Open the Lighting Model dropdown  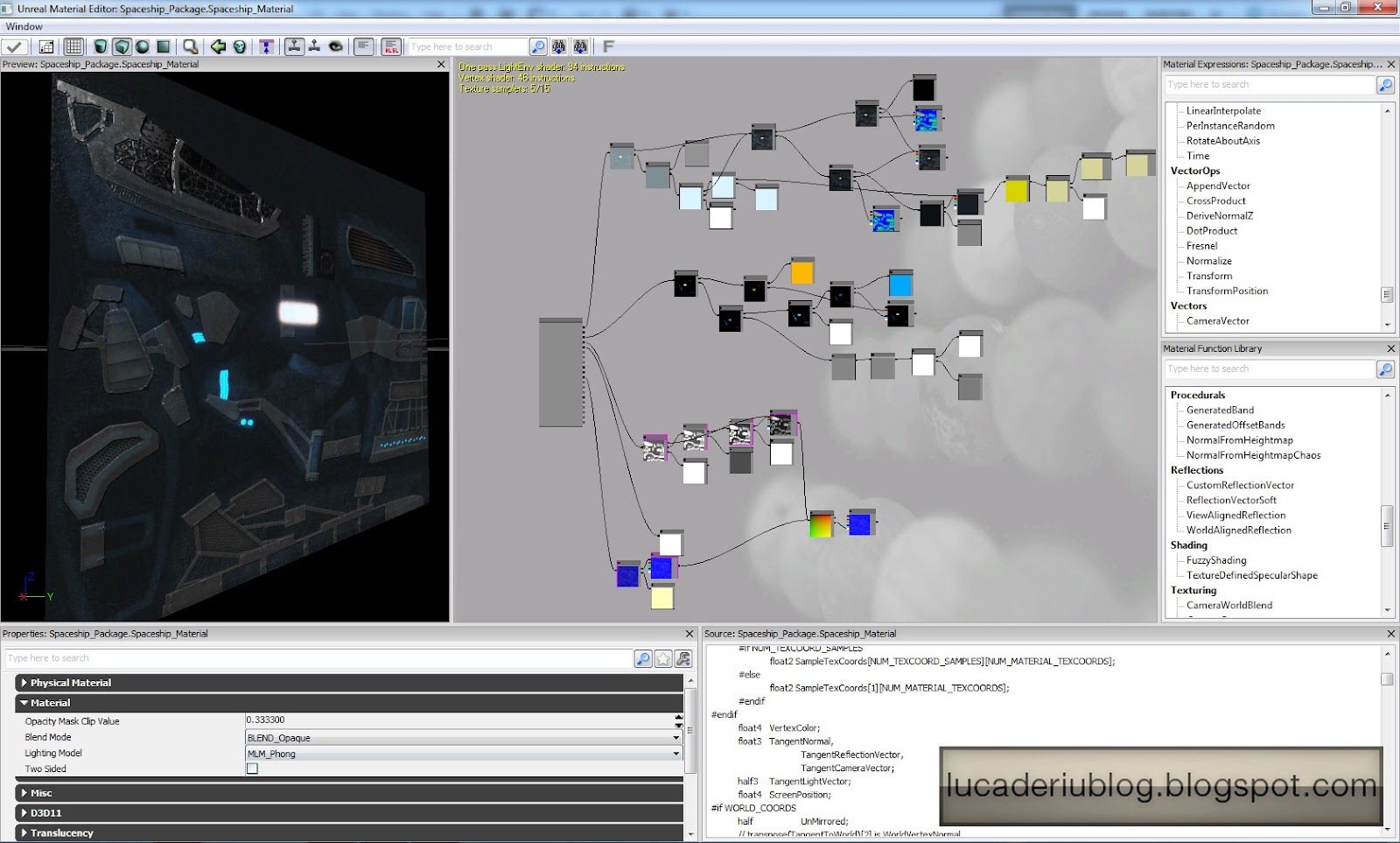tap(464, 754)
